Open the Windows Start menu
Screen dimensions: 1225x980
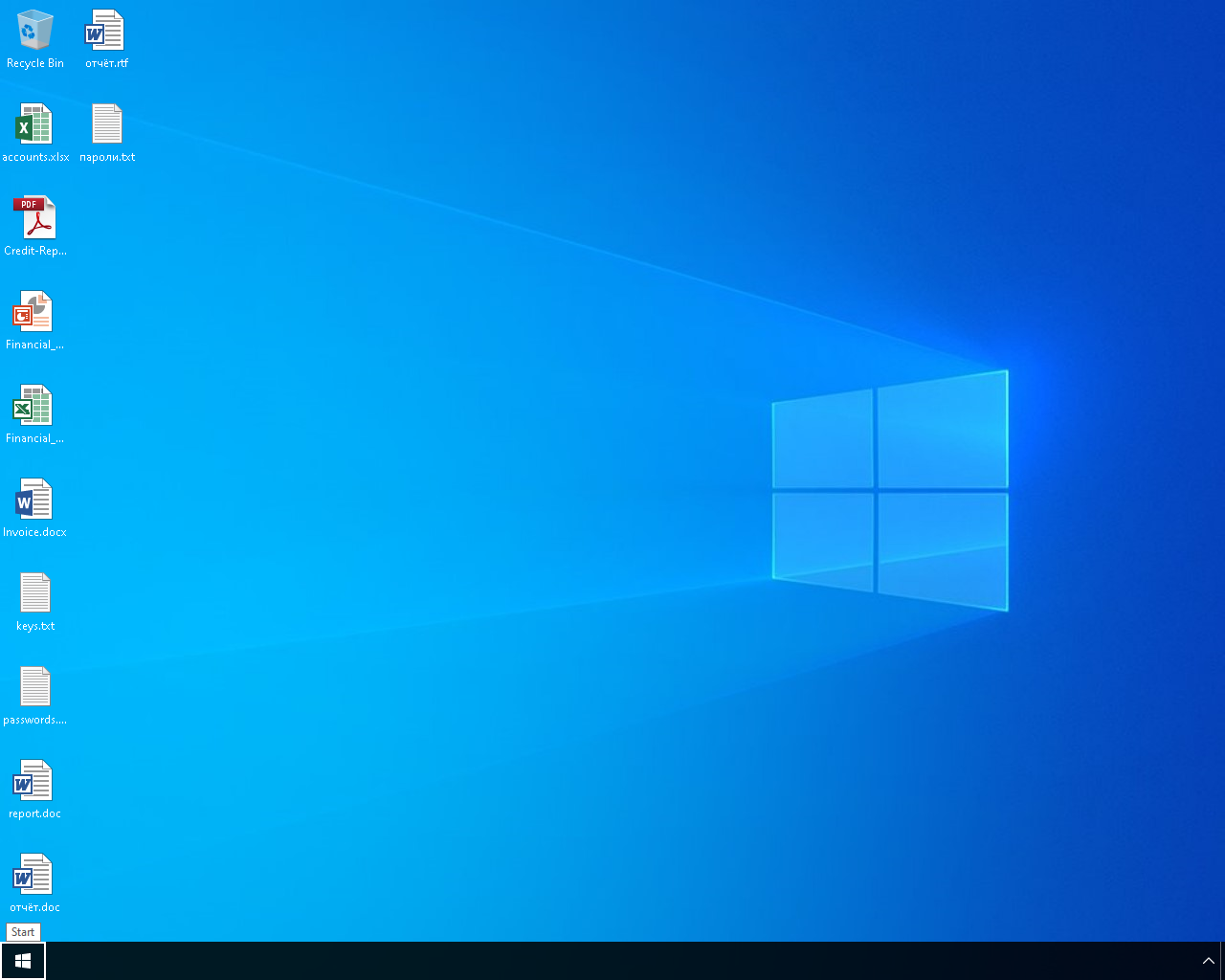click(23, 961)
